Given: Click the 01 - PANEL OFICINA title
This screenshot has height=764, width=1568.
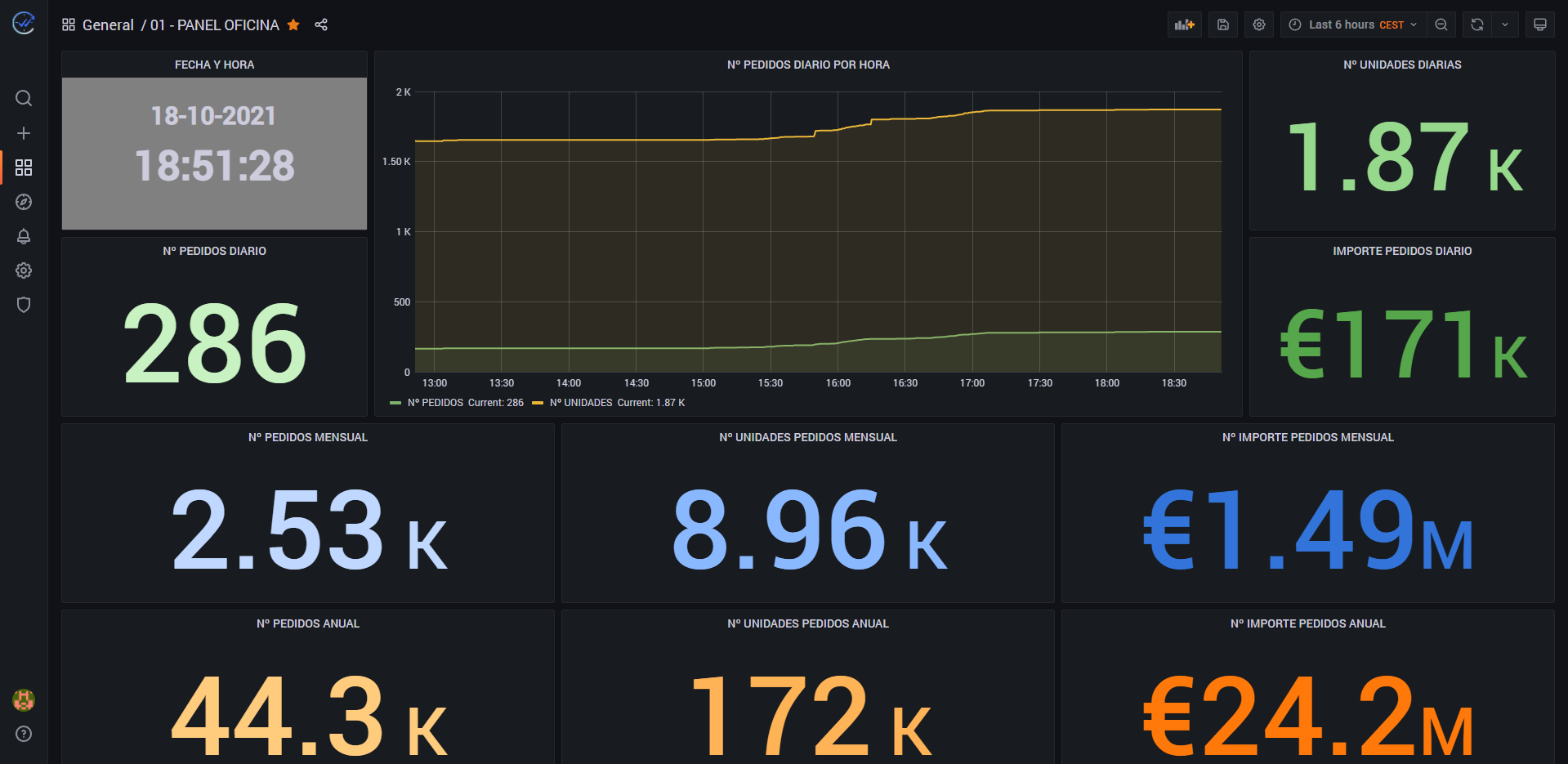Looking at the screenshot, I should [x=215, y=25].
